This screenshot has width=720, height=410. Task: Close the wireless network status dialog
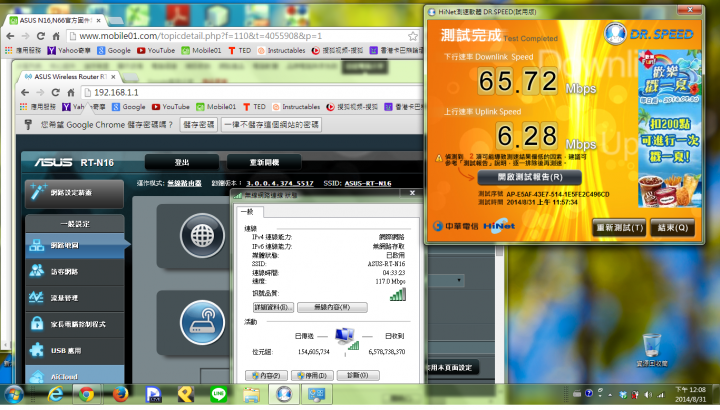412,193
